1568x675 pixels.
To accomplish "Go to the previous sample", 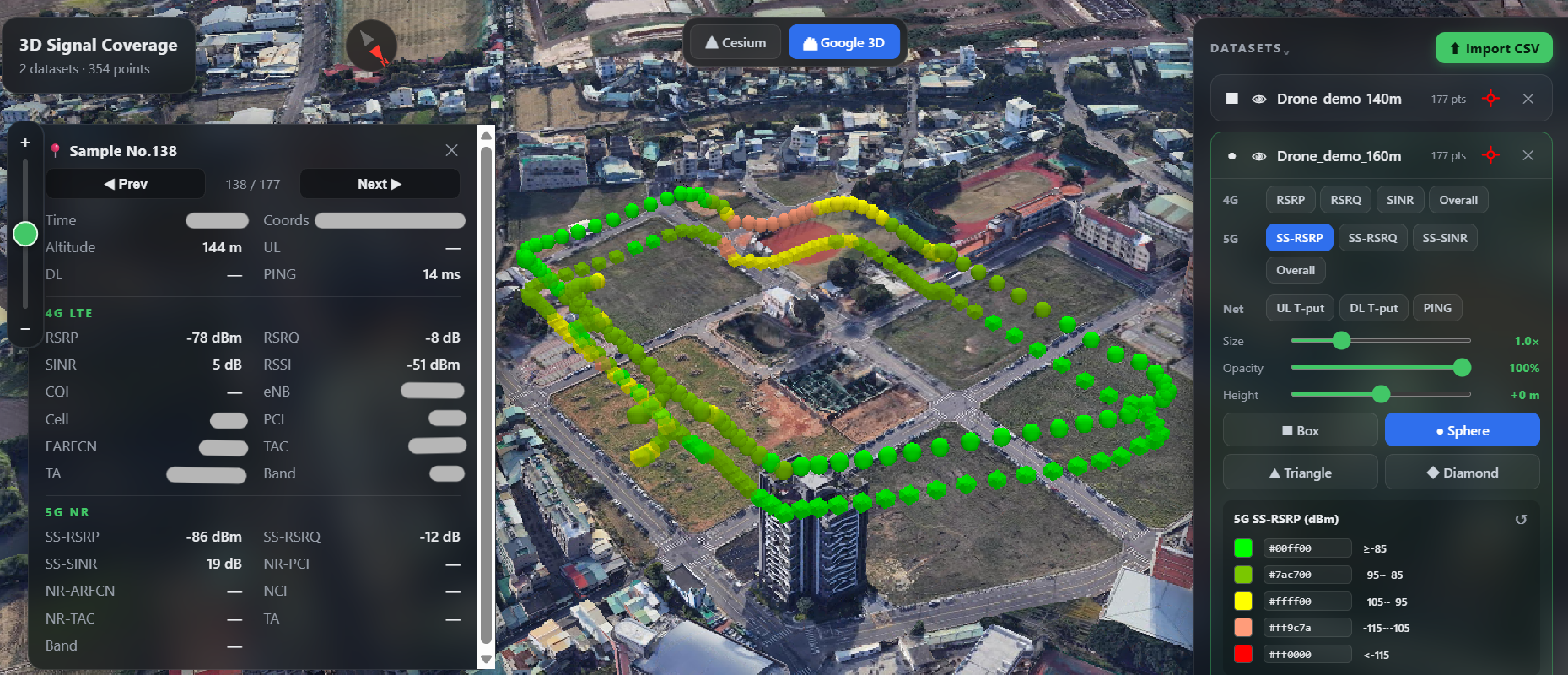I will (126, 184).
